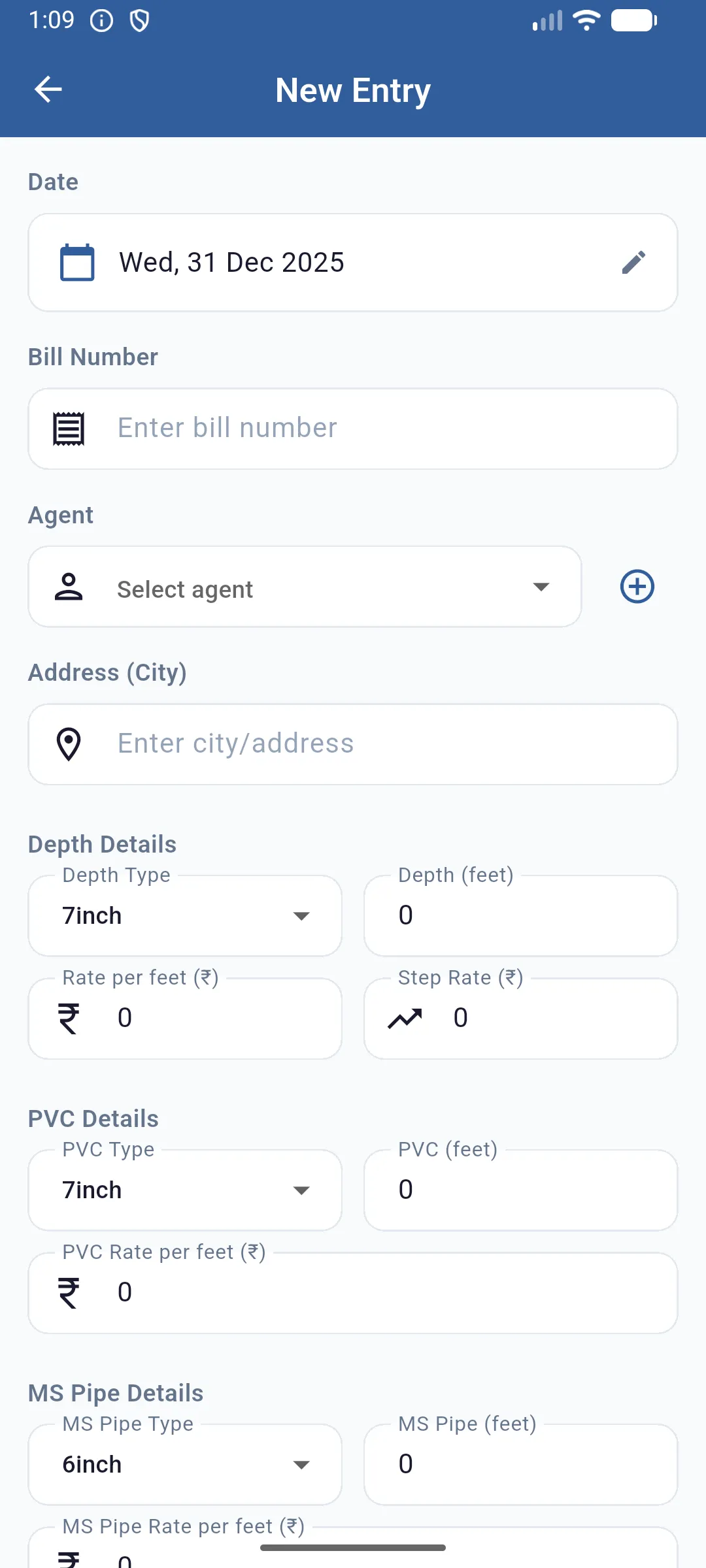Tap the PVC (feet) input field
Viewport: 706px width, 1568px height.
(521, 1190)
